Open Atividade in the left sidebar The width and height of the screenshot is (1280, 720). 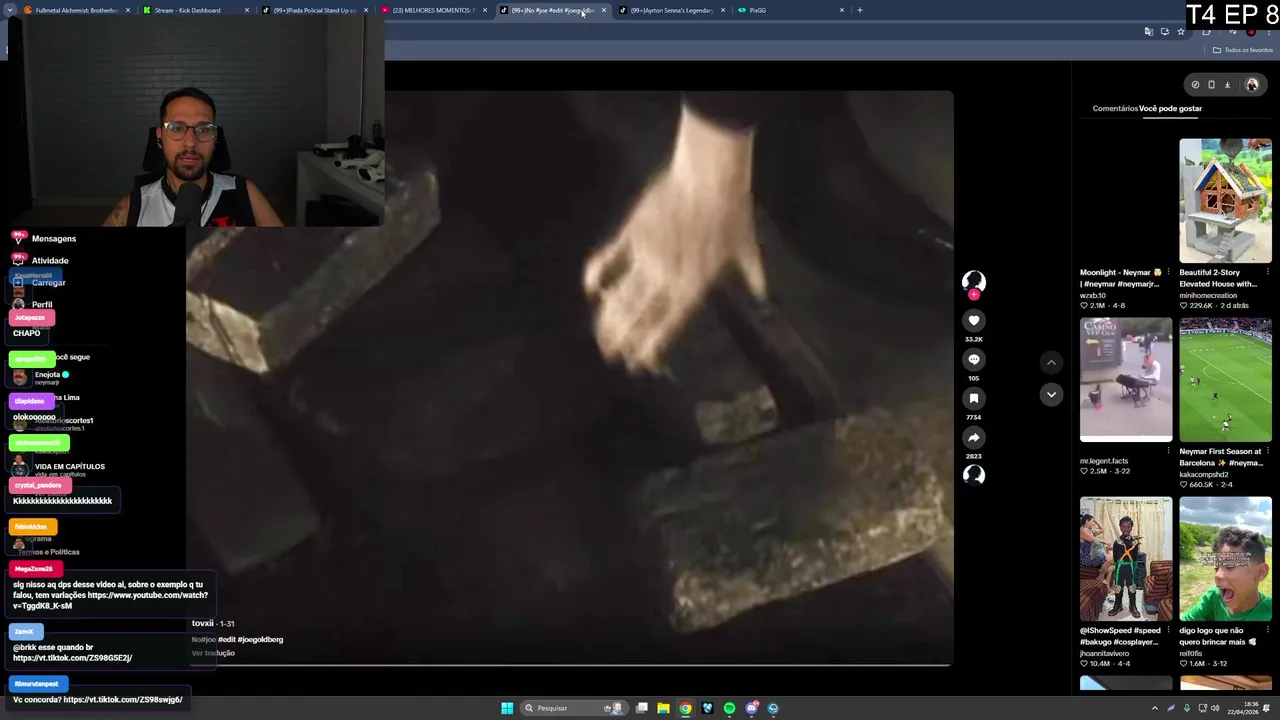(x=50, y=261)
